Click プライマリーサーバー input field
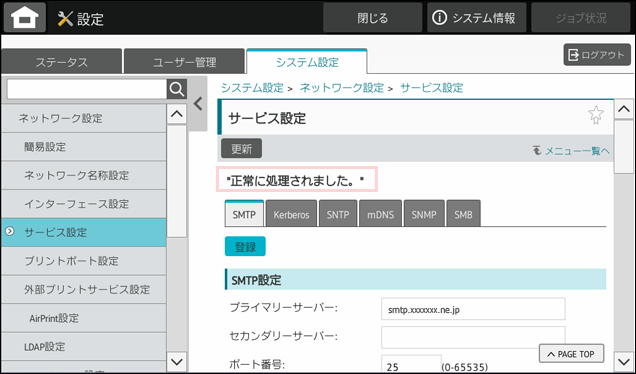The height and width of the screenshot is (374, 636). coord(473,309)
